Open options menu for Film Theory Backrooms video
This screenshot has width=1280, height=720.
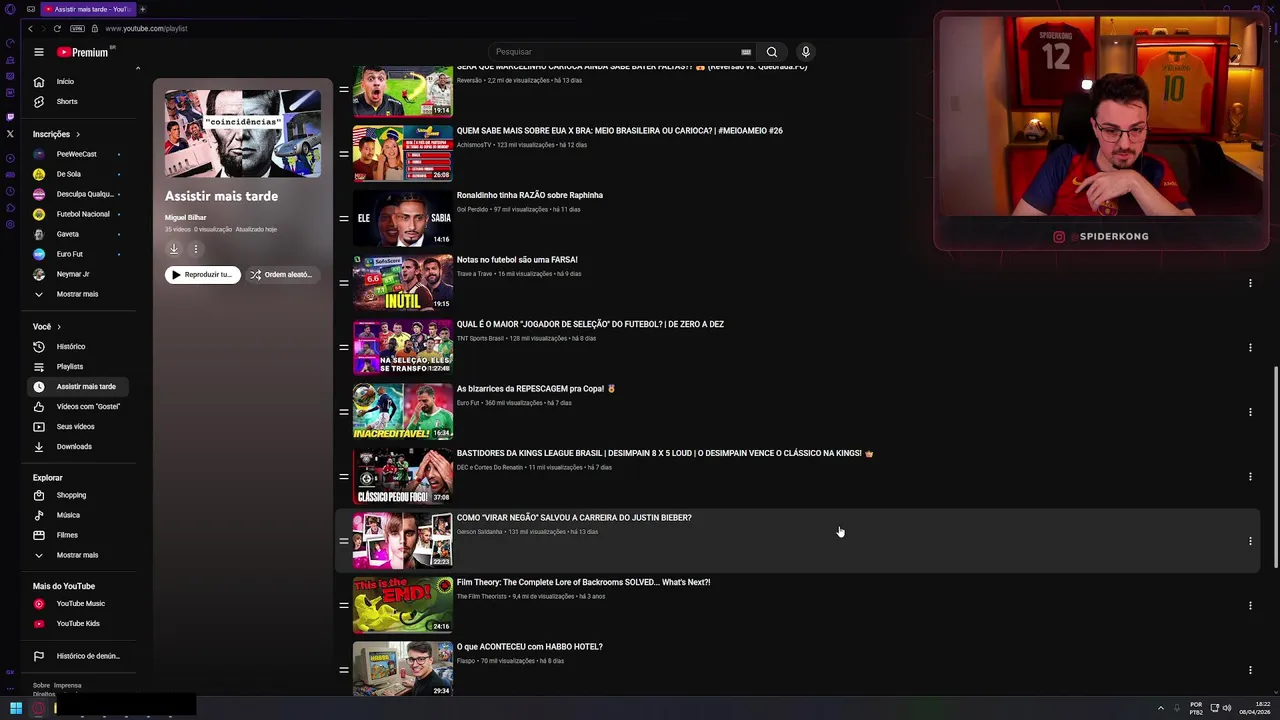click(x=1250, y=605)
